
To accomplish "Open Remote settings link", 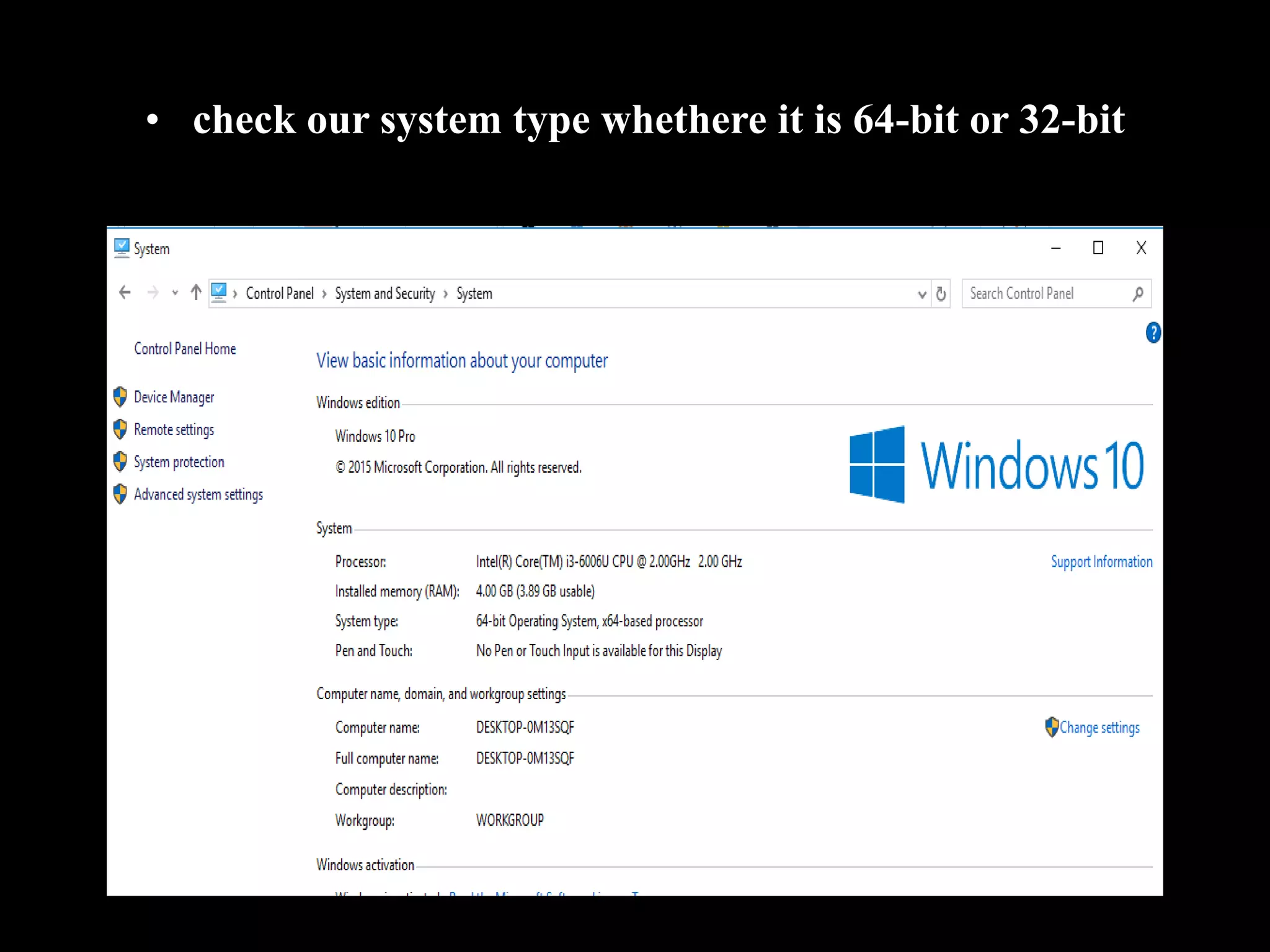I will [174, 430].
